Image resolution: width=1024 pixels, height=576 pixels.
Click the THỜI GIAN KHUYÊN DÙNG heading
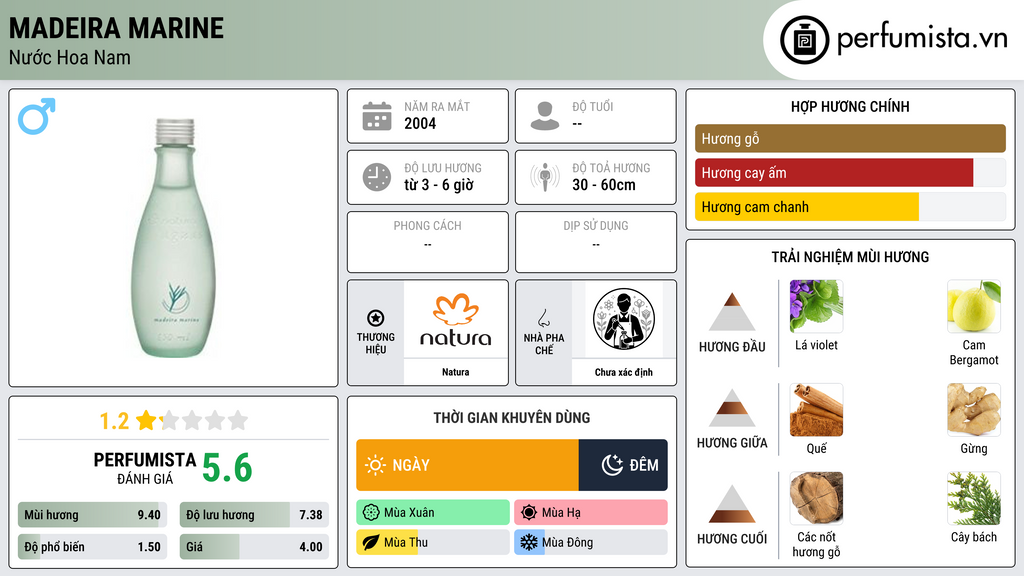point(512,417)
